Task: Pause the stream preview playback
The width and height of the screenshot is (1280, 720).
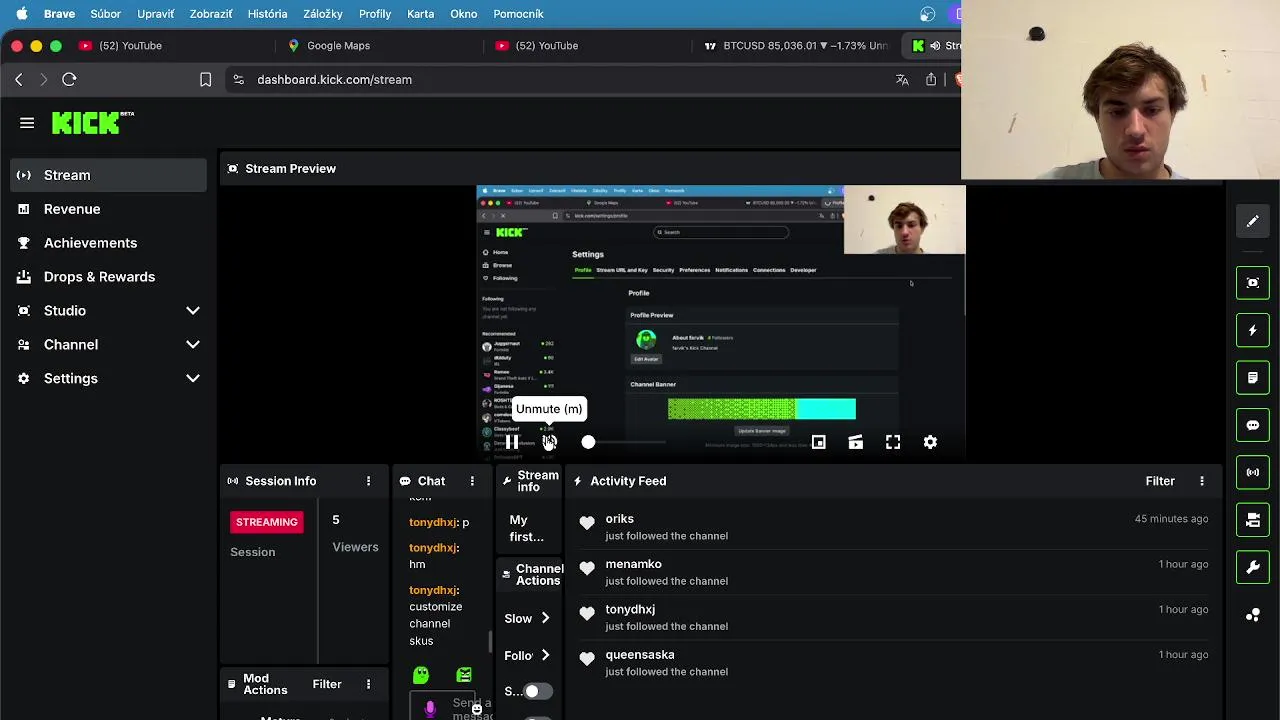Action: (x=512, y=442)
